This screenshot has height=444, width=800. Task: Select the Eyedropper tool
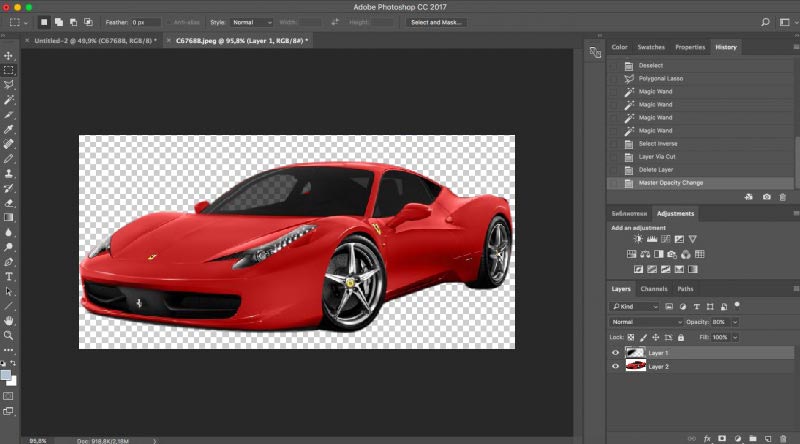pyautogui.click(x=9, y=129)
